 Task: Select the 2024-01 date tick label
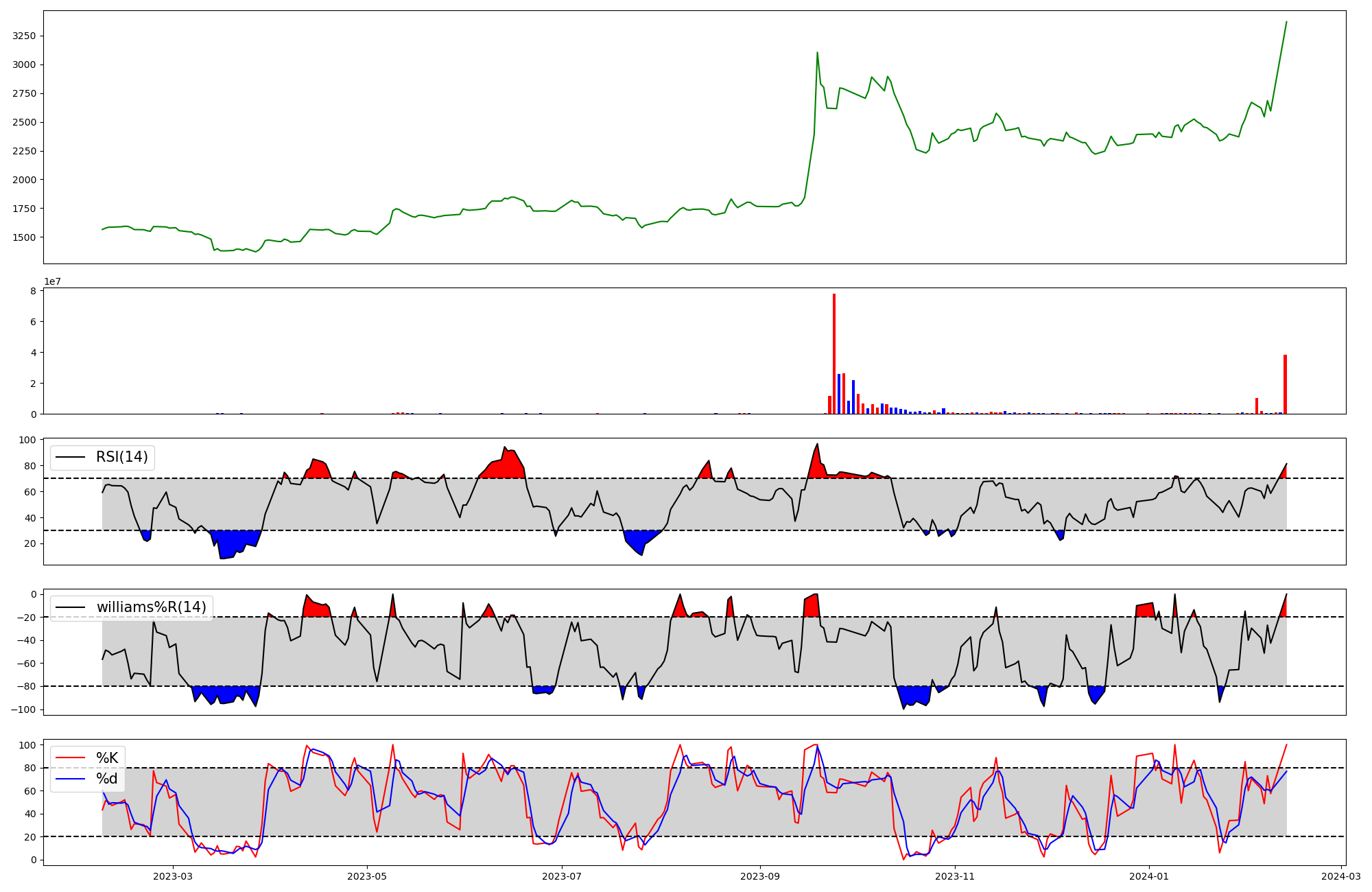pos(1148,876)
